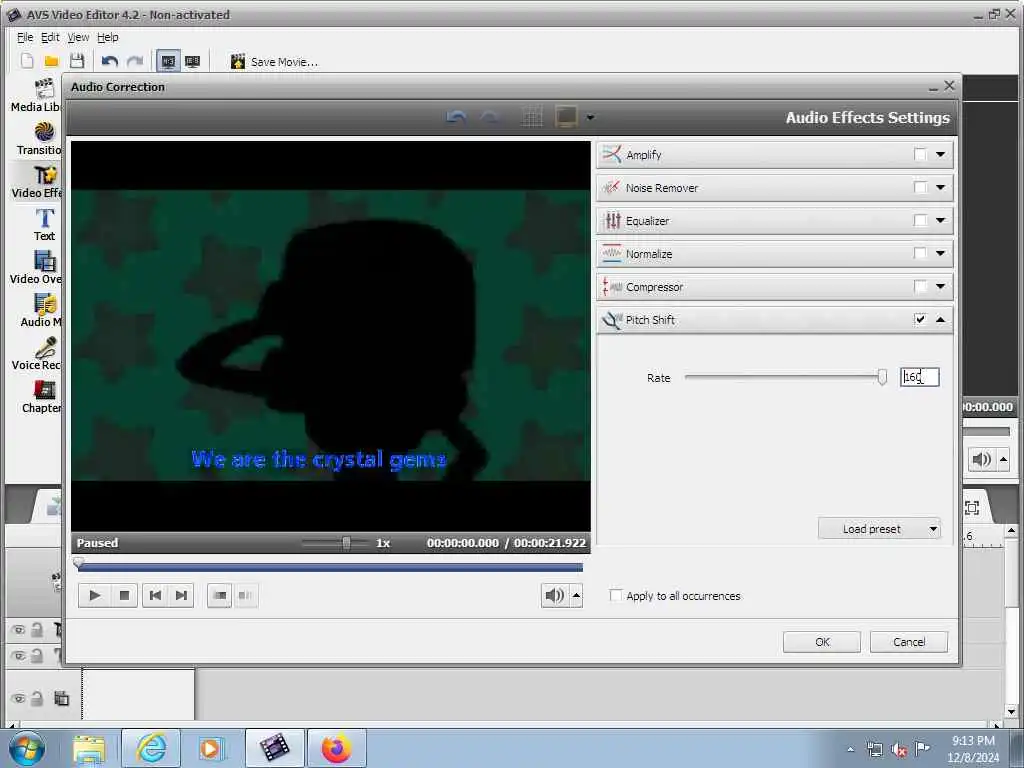Click the Cancel button
The width and height of the screenshot is (1024, 768).
pos(908,641)
